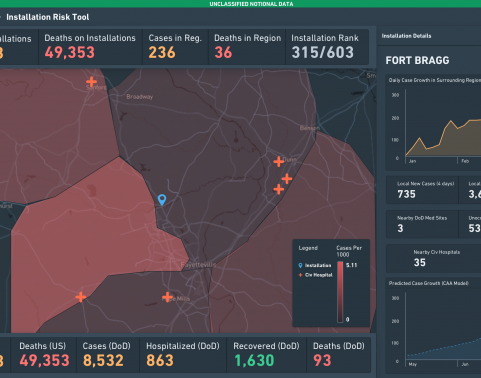This screenshot has width=481, height=378.
Task: Select the Deaths (US) 49,353 stat
Action: point(44,355)
